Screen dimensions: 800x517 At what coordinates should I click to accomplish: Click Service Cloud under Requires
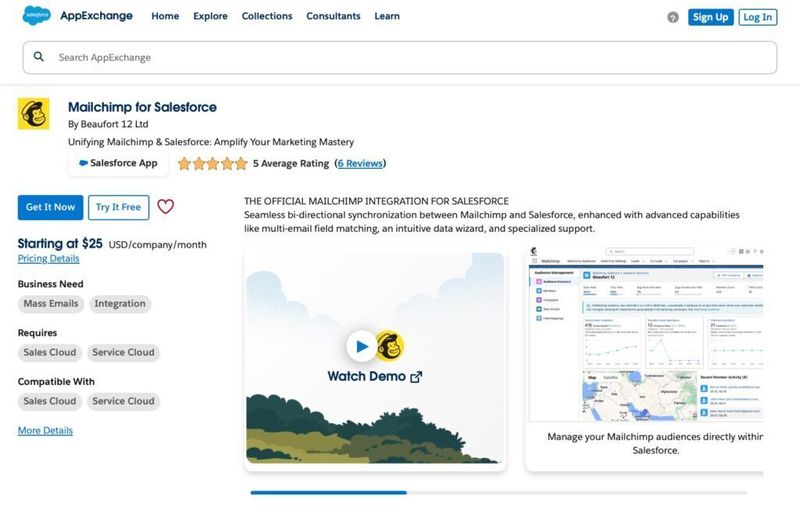(123, 352)
